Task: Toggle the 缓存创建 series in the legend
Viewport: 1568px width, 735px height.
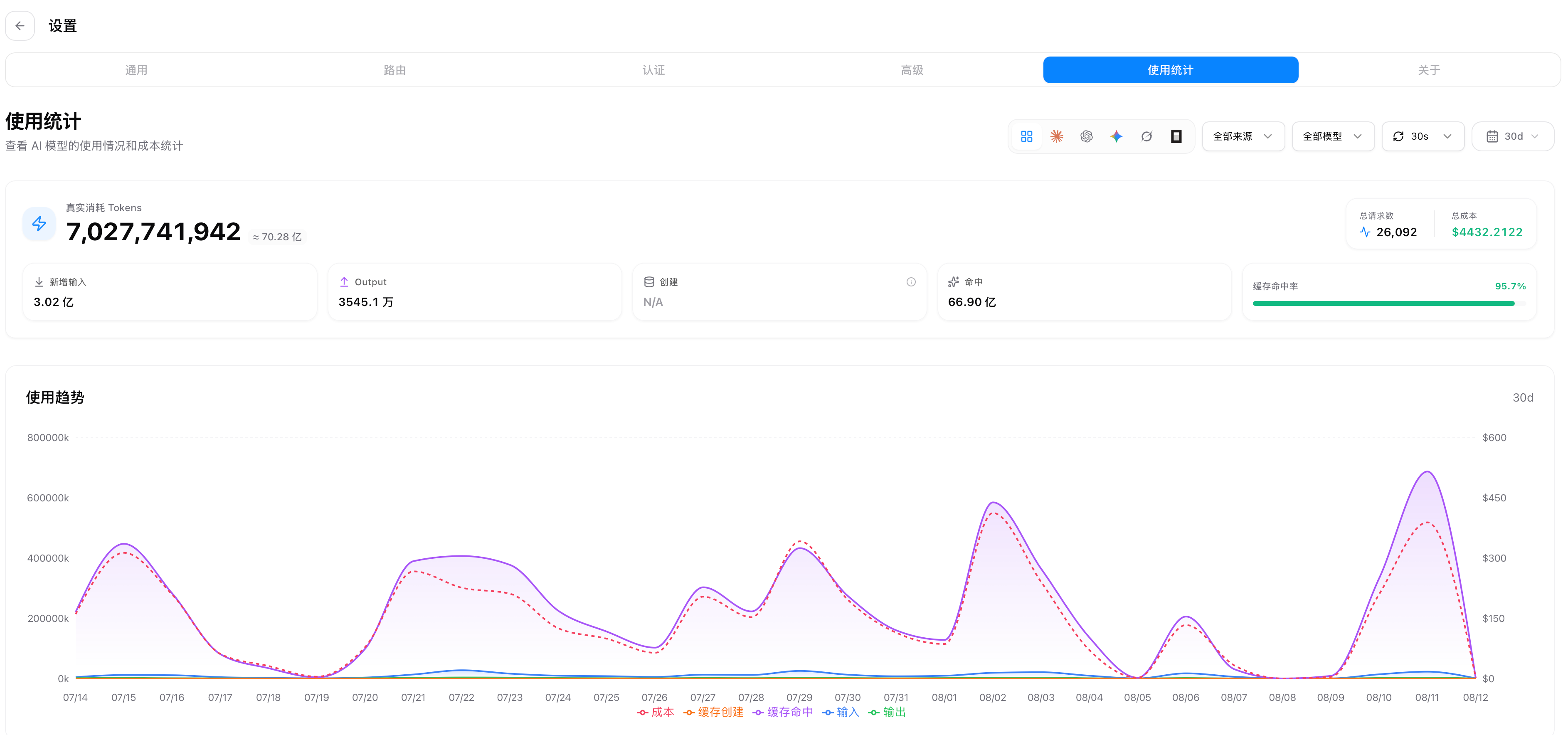Action: (713, 712)
